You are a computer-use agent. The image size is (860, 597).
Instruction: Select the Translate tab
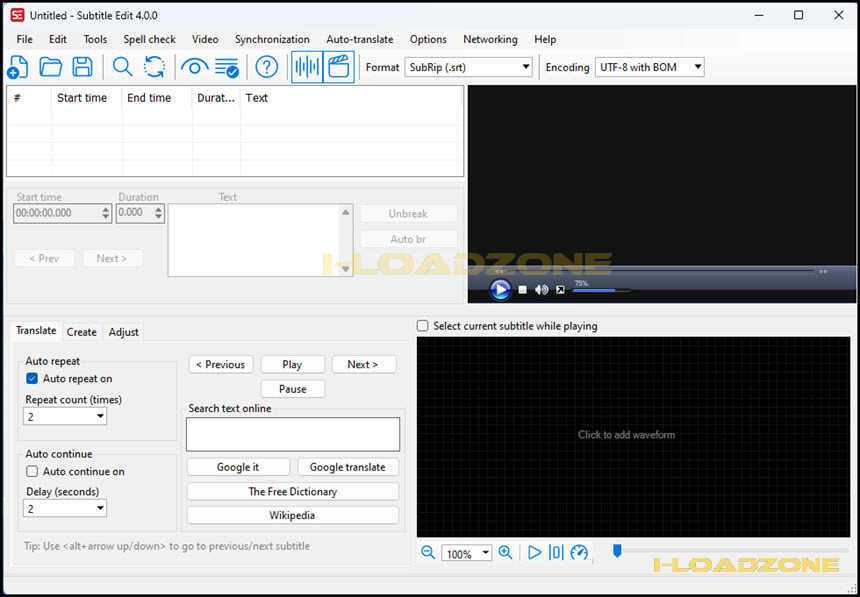pos(36,330)
